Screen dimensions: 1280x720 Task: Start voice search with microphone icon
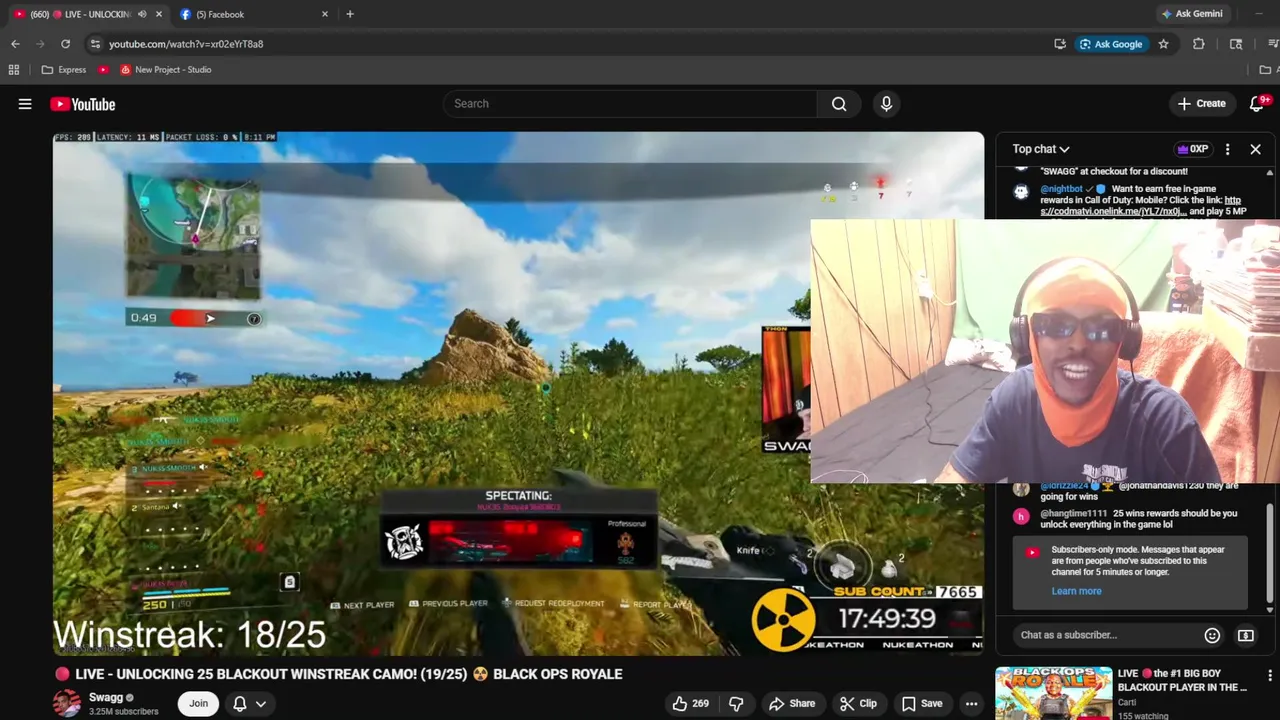tap(886, 104)
